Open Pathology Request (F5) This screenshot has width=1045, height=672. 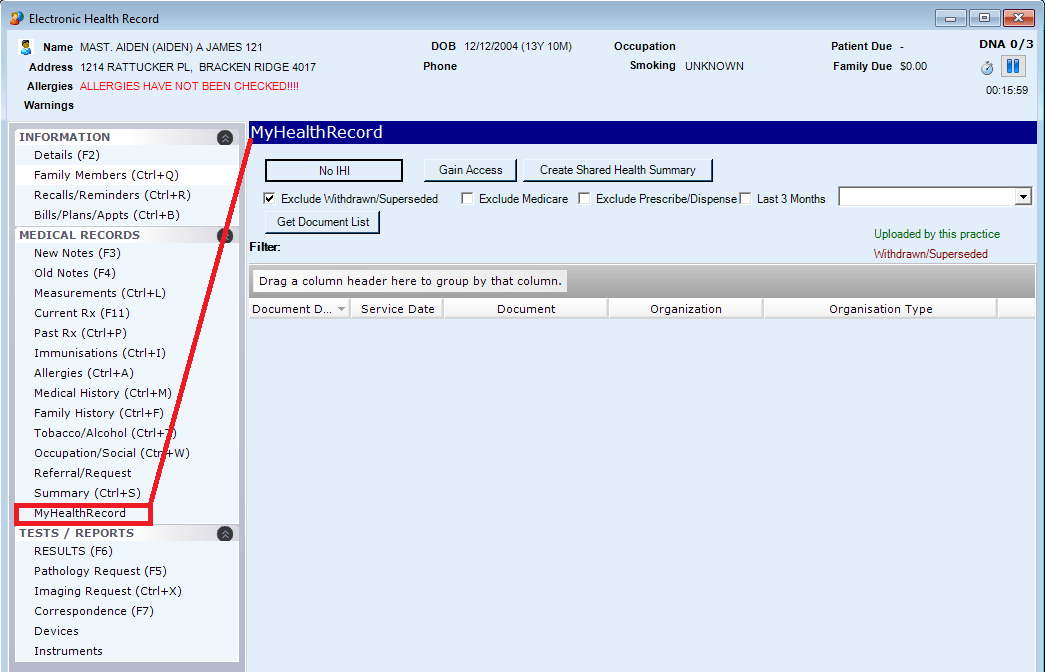click(x=100, y=571)
